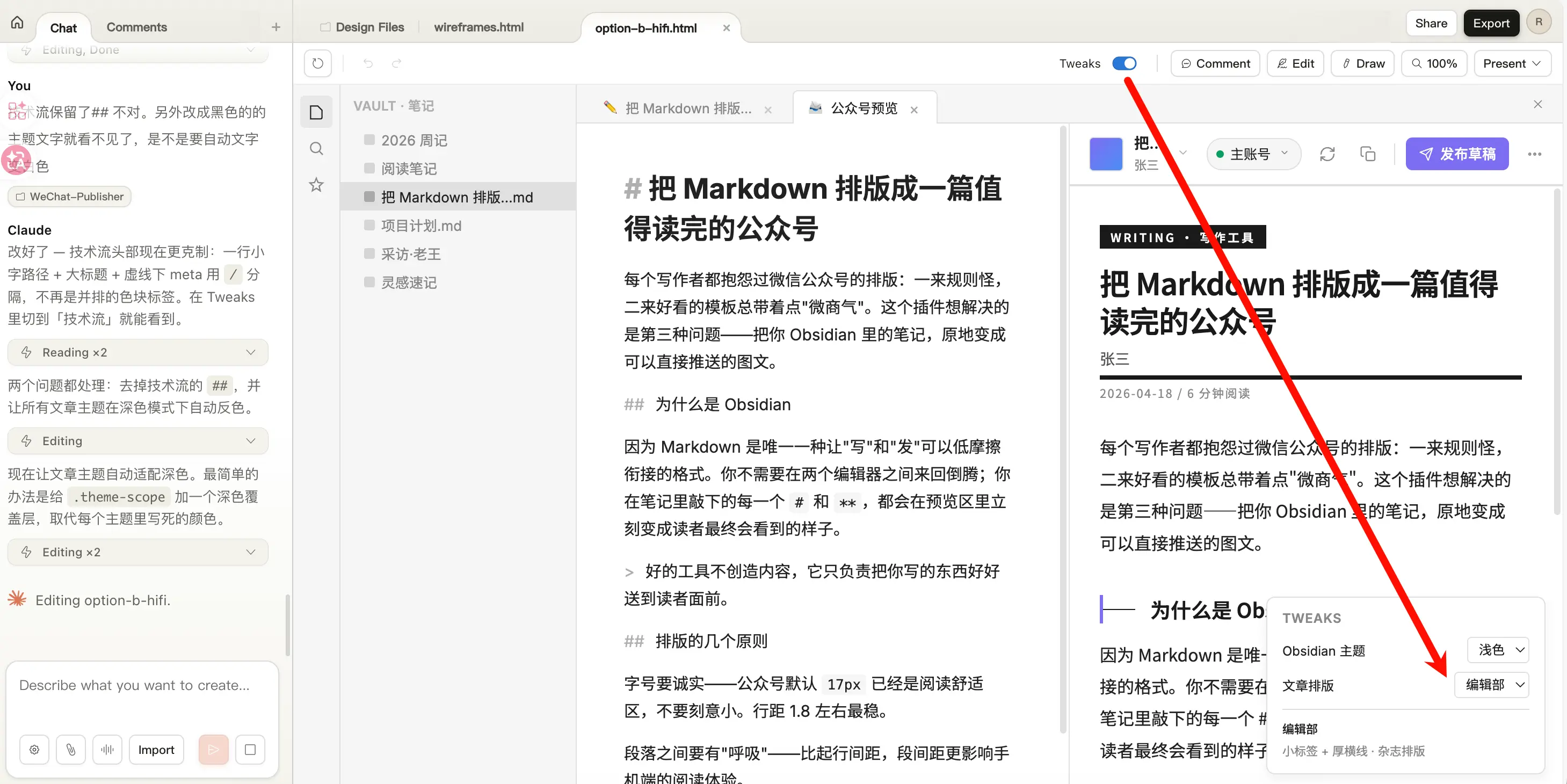
Task: Click the voice input waveform icon
Action: 107,749
